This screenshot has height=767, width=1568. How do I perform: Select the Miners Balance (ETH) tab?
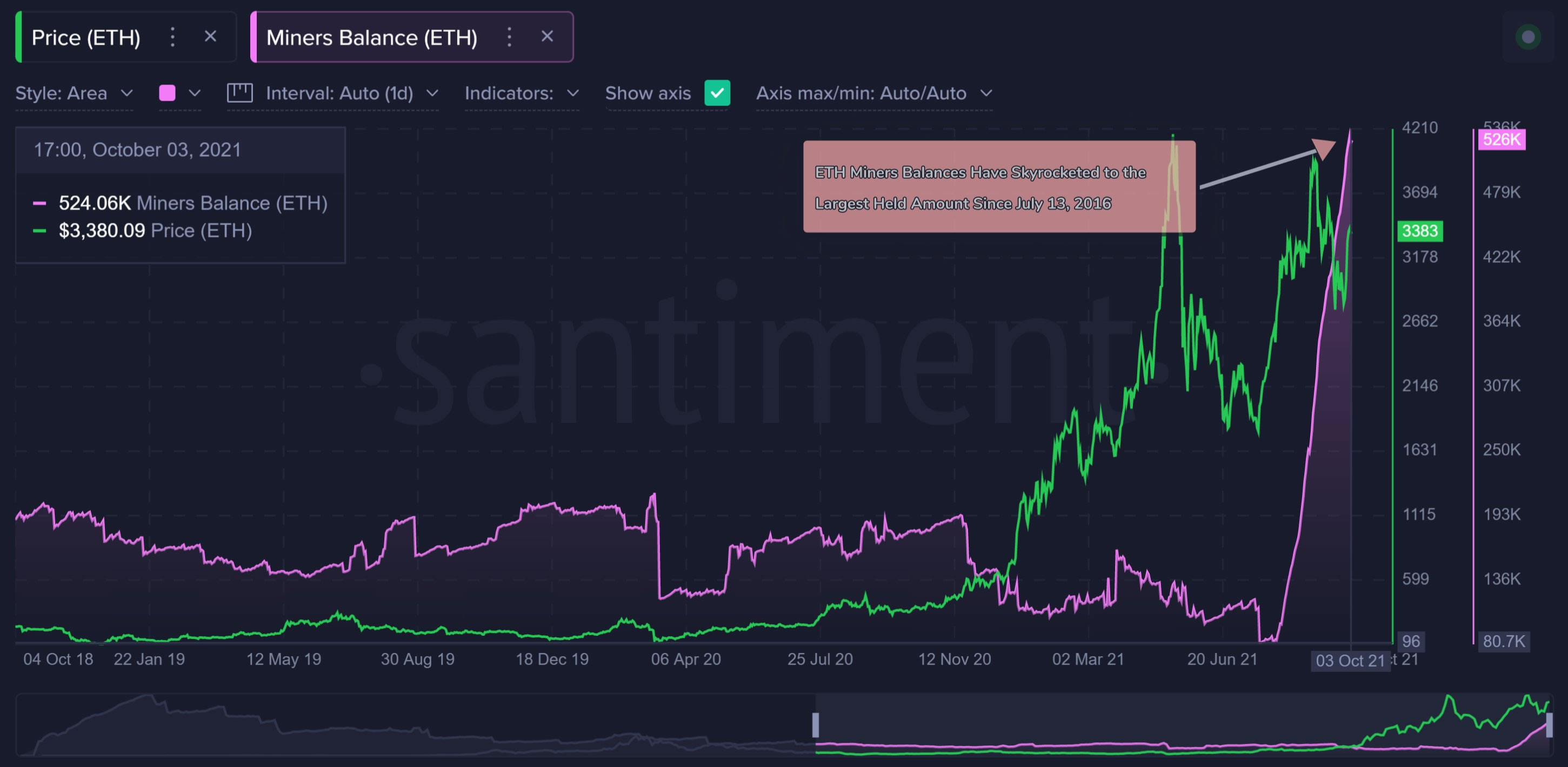(x=371, y=38)
